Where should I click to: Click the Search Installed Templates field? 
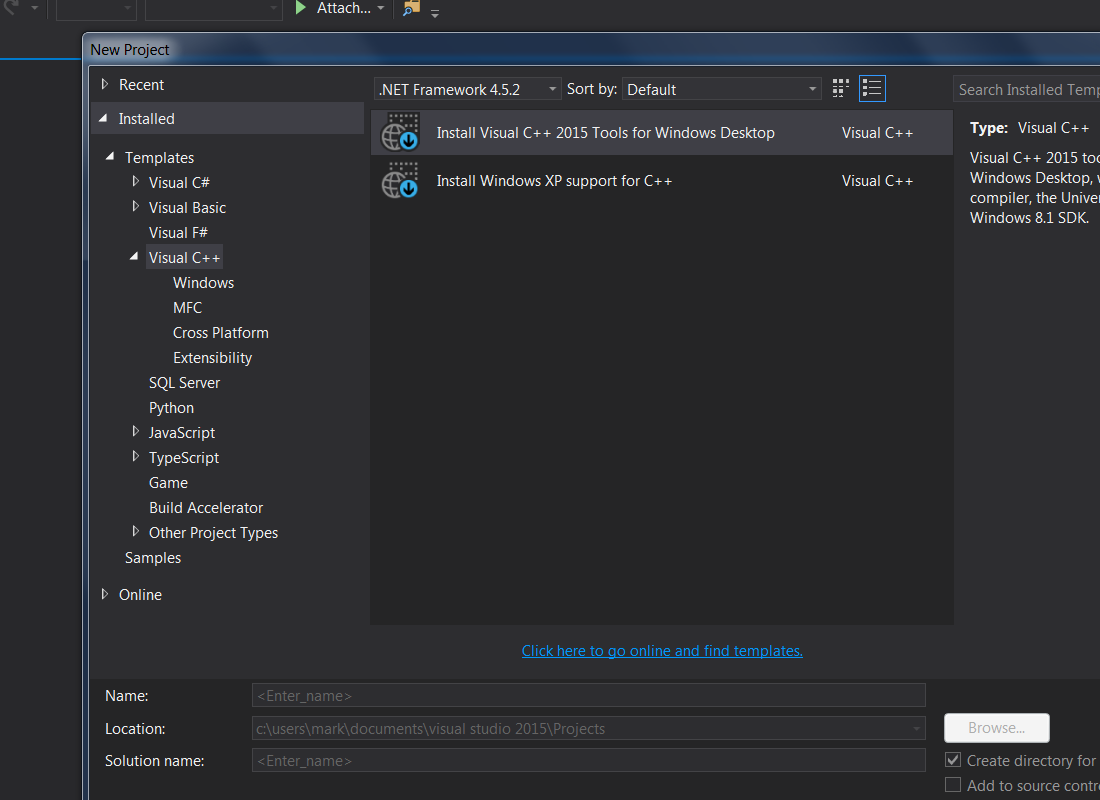tap(1027, 90)
